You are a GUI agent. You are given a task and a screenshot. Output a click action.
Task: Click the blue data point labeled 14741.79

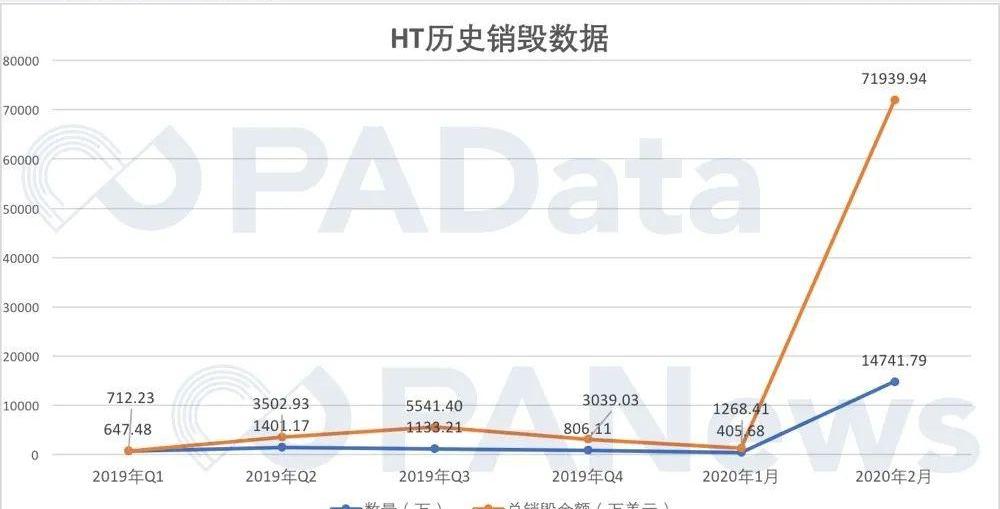point(894,382)
